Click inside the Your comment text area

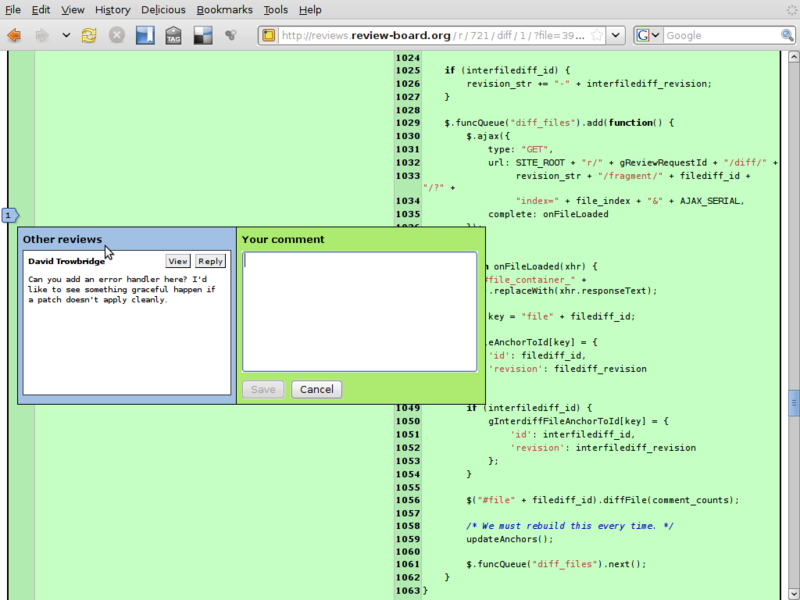tap(360, 312)
